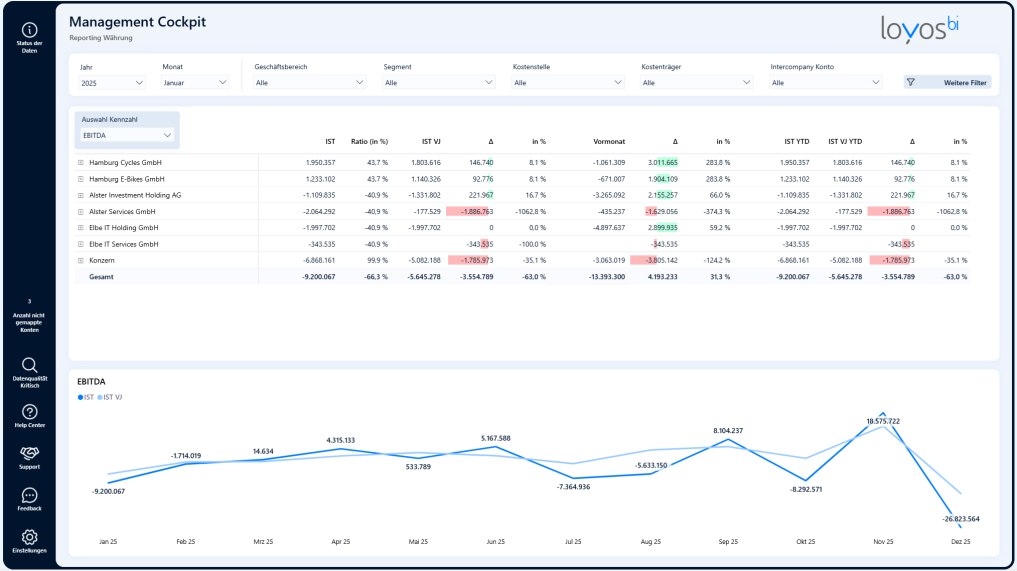Click the Weitere Filter button
1017x571 pixels.
[948, 82]
